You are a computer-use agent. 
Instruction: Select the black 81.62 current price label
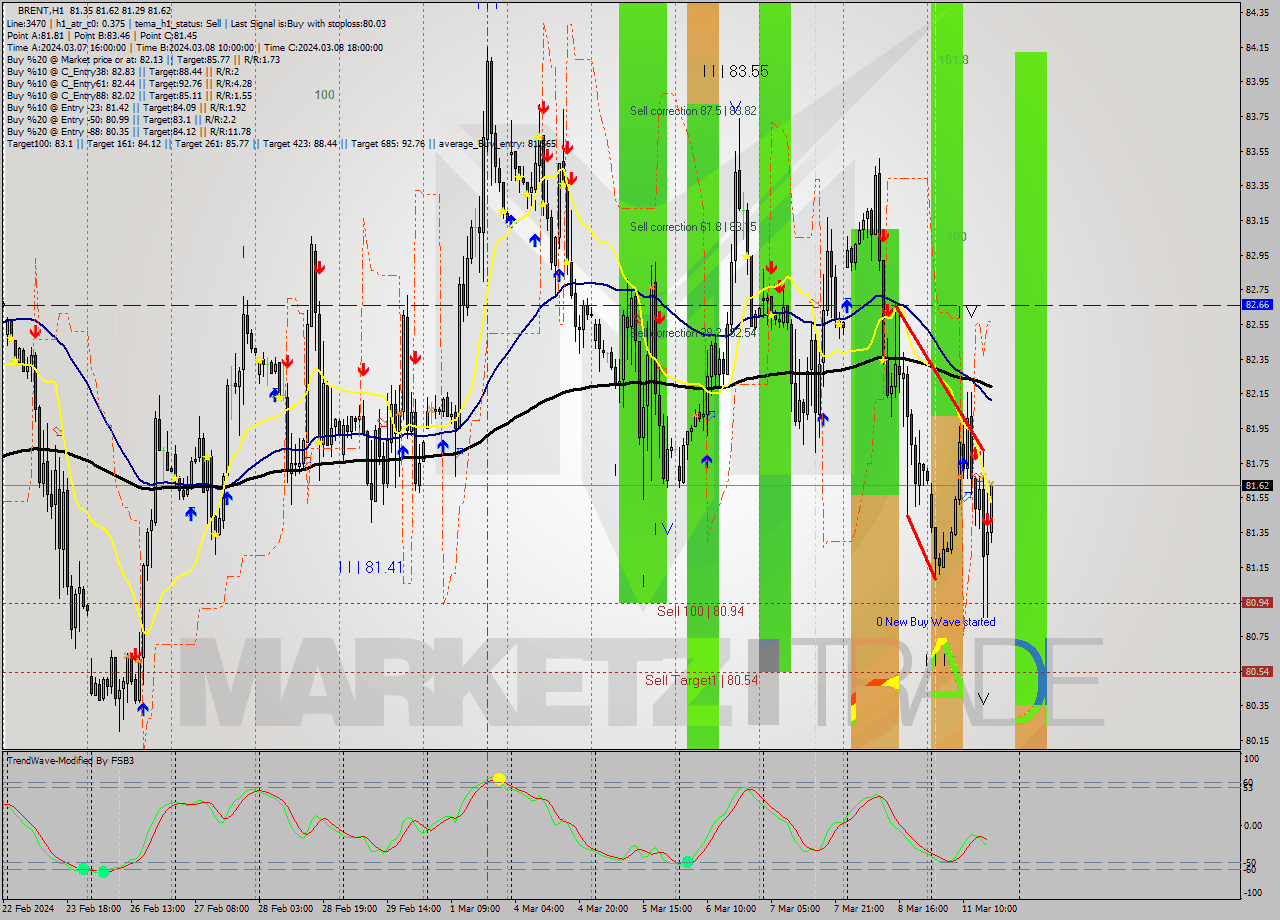coord(1257,485)
